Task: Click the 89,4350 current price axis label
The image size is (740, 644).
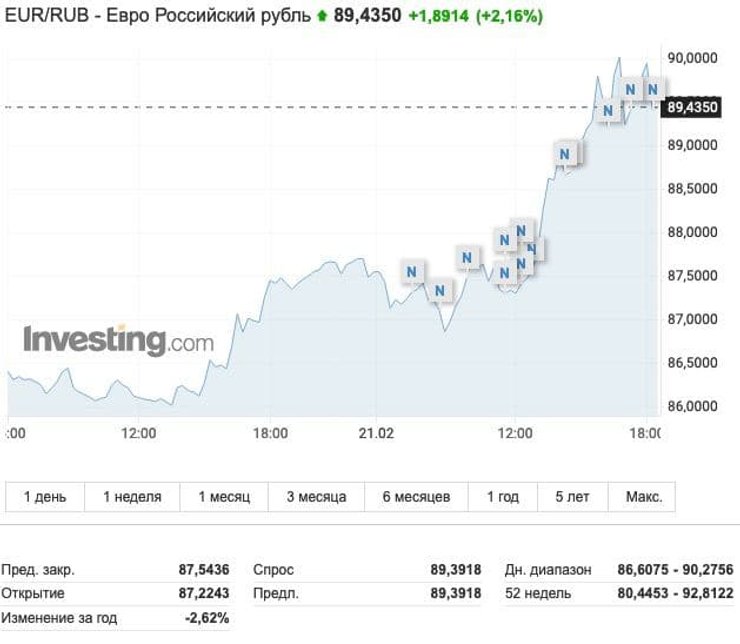Action: point(693,106)
